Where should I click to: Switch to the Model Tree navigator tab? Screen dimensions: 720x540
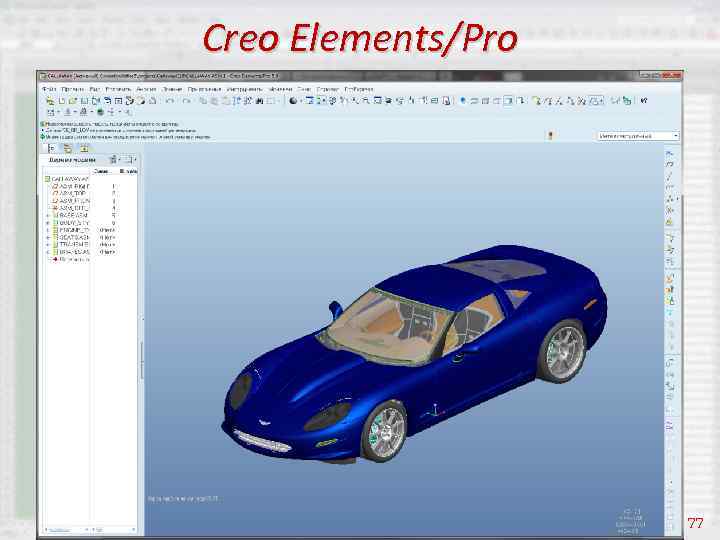51,148
